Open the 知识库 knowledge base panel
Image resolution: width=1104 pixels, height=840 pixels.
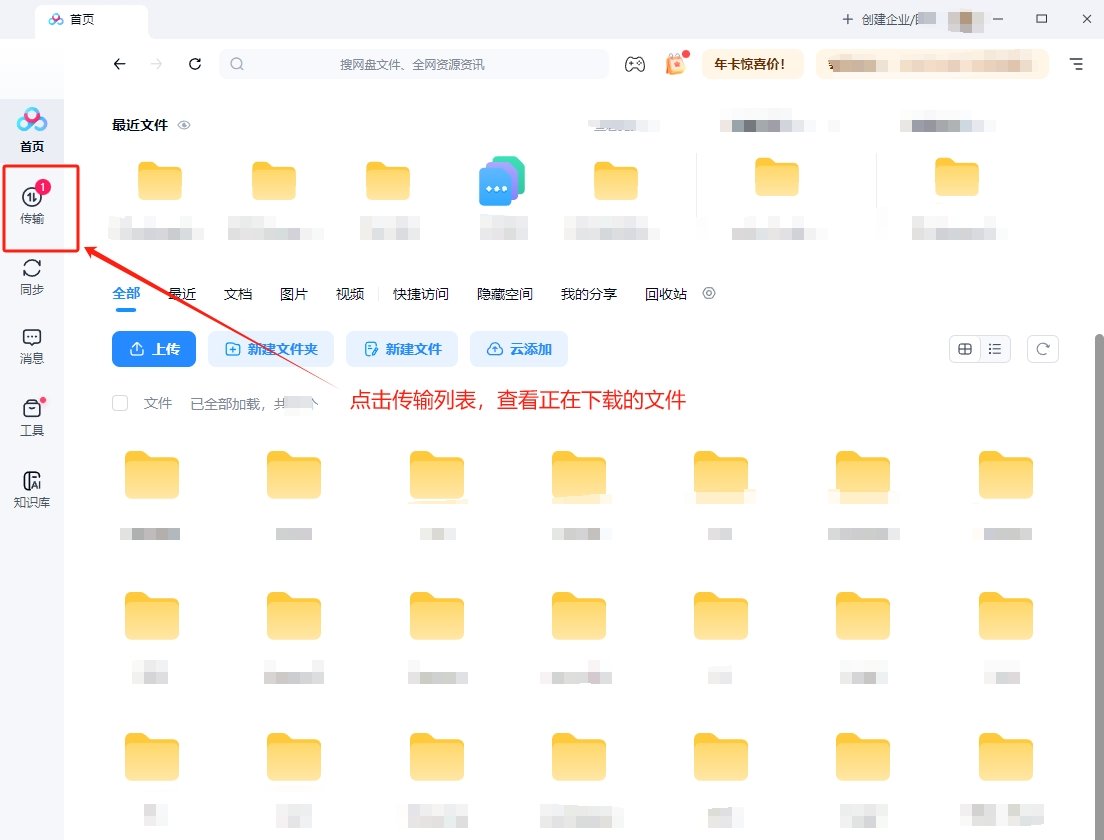click(x=31, y=489)
